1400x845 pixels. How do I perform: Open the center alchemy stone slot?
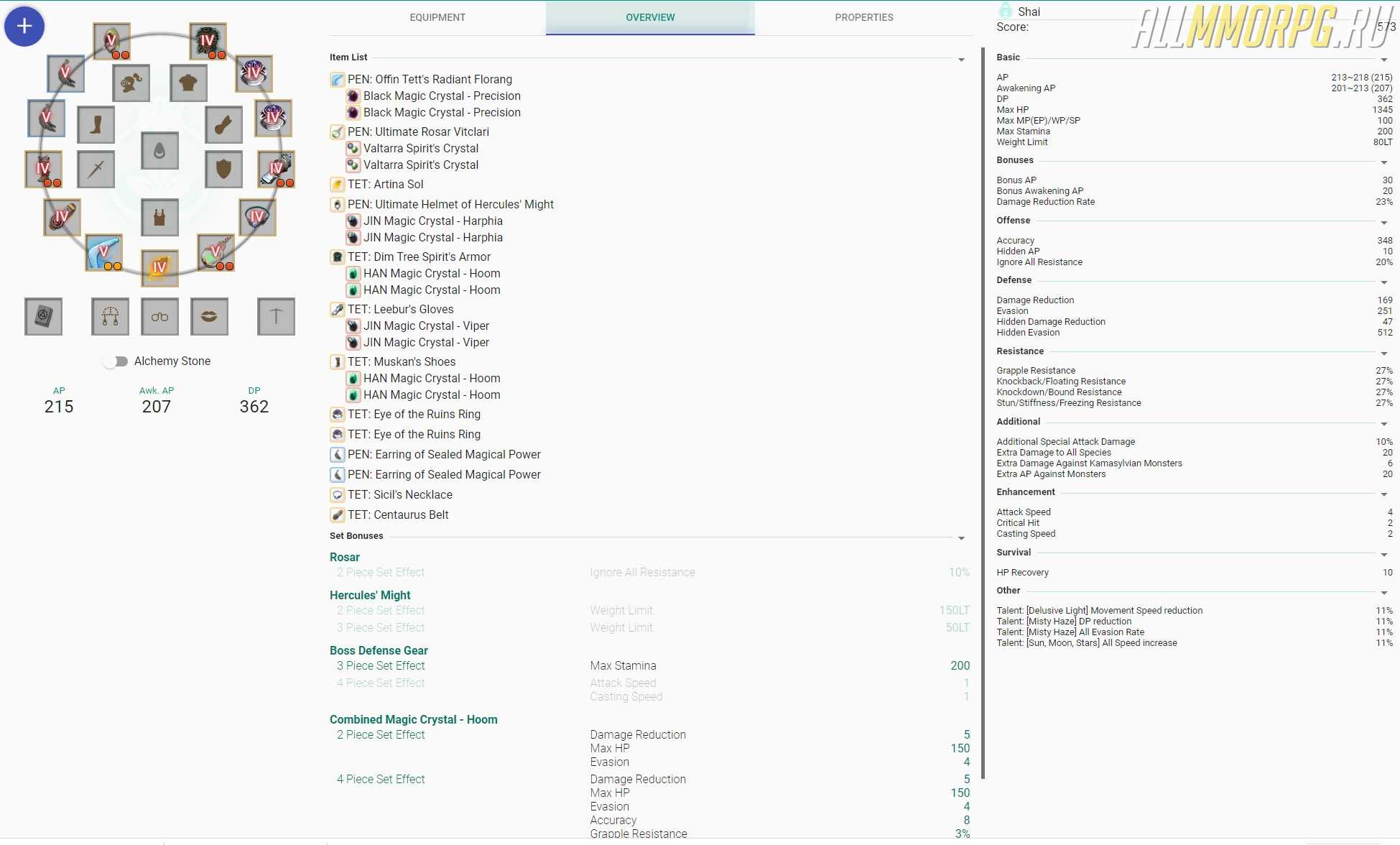point(159,150)
